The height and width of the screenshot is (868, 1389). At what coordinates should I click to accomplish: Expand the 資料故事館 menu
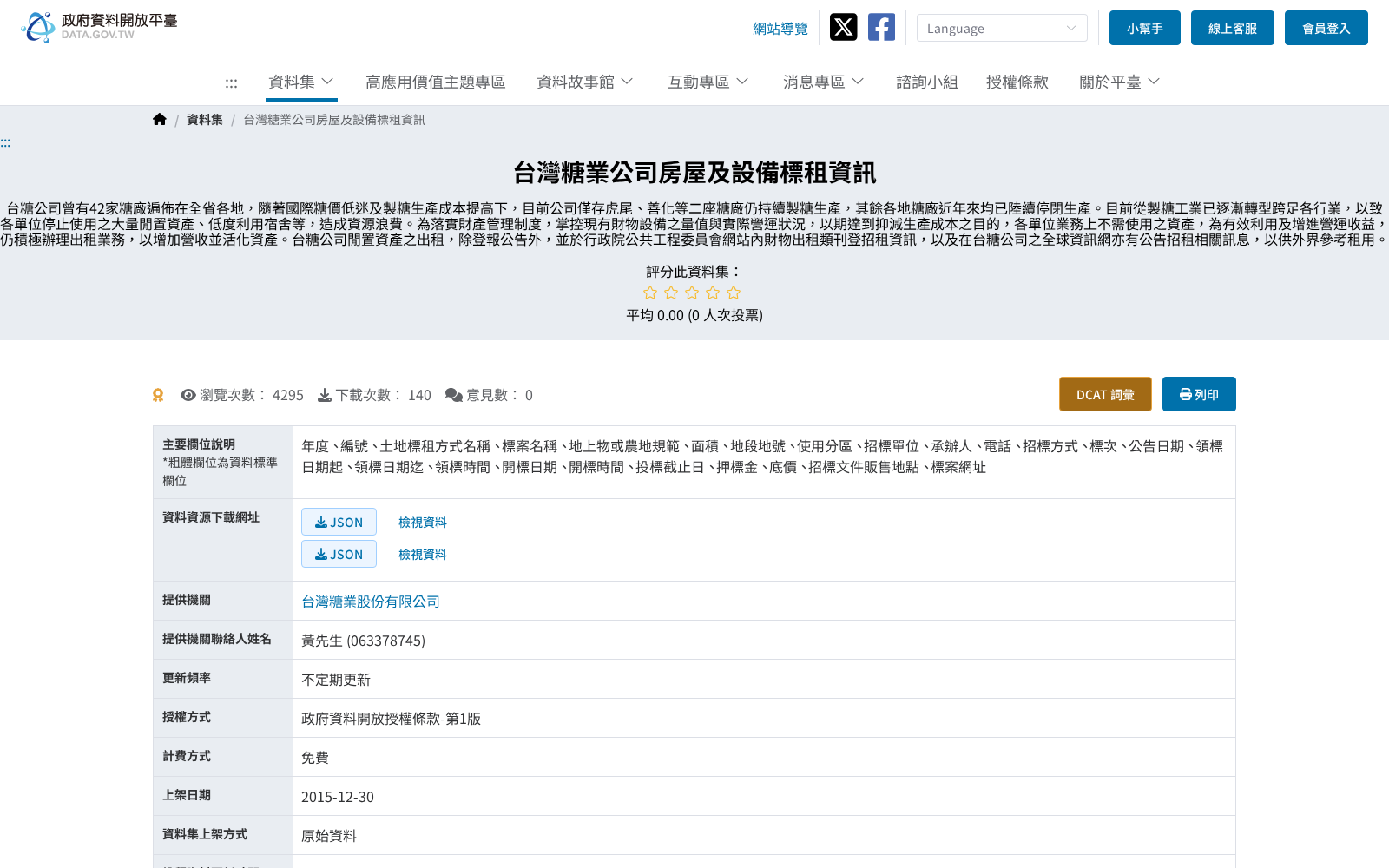click(585, 82)
